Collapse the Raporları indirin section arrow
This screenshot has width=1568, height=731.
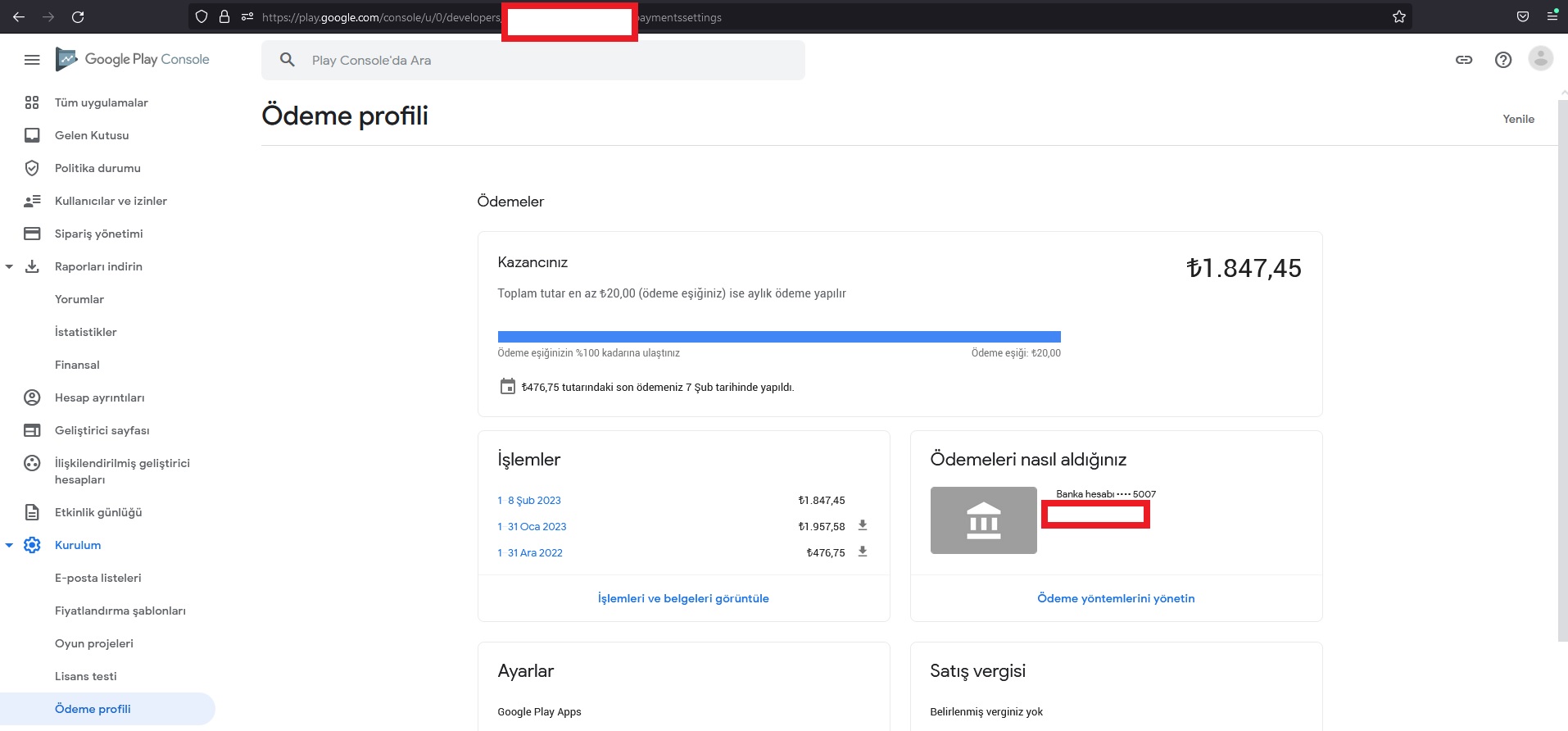(x=9, y=266)
